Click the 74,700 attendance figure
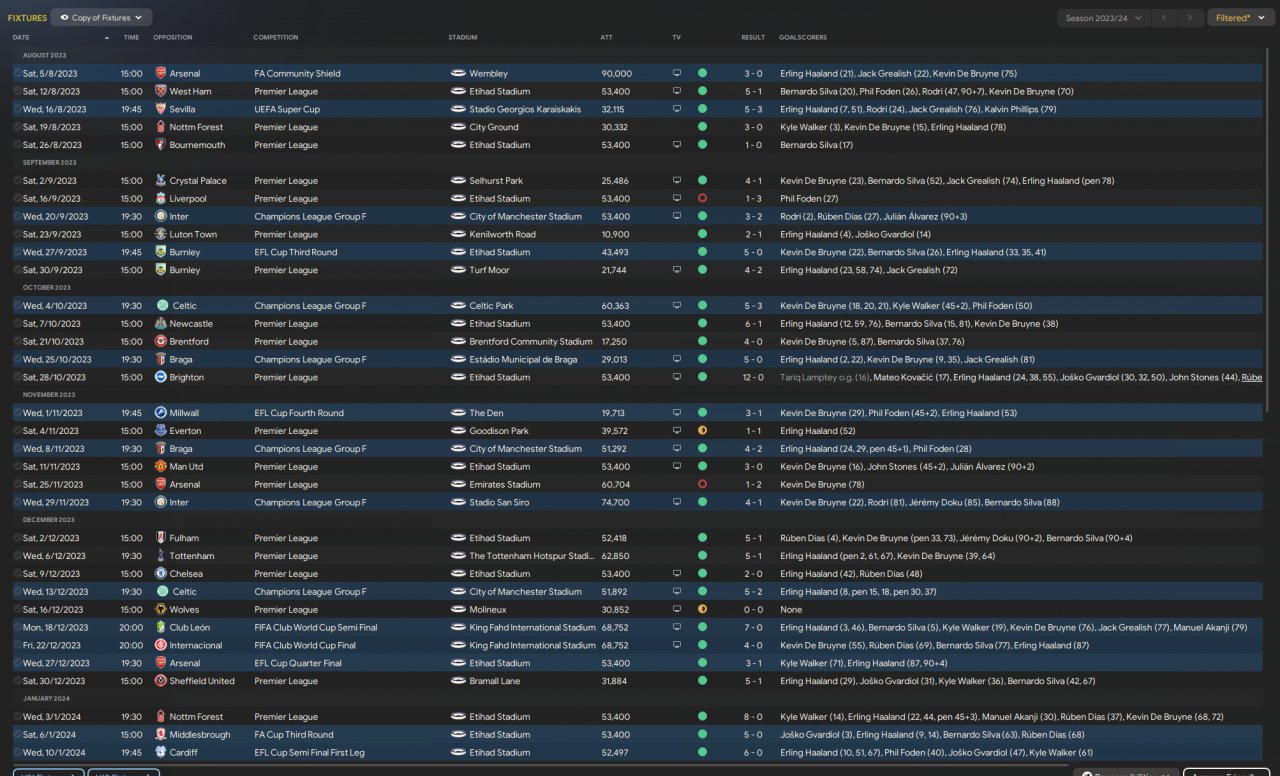Viewport: 1280px width, 776px height. [615, 502]
